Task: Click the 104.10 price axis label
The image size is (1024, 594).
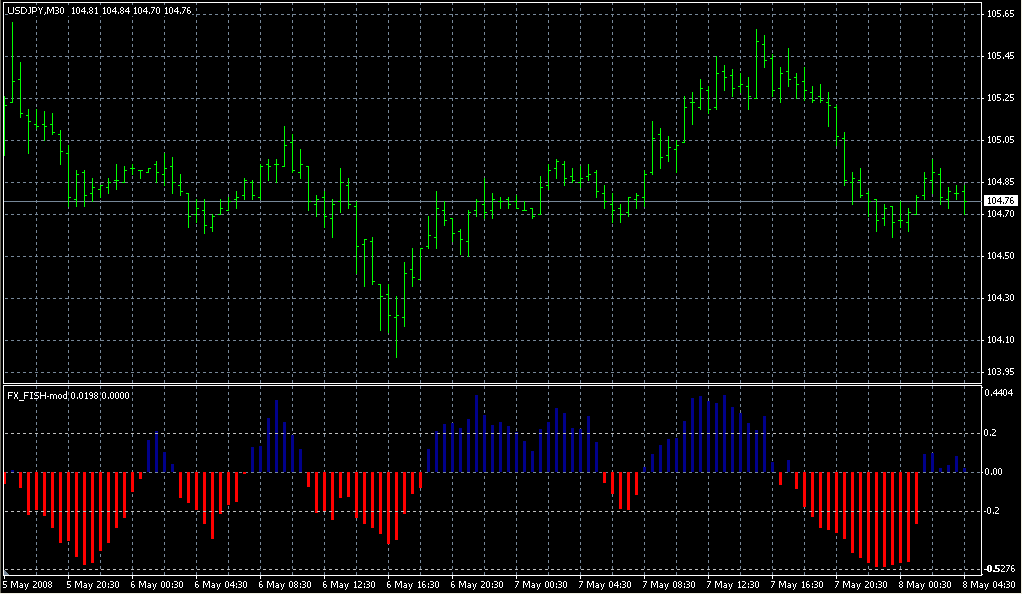Action: click(x=1000, y=340)
